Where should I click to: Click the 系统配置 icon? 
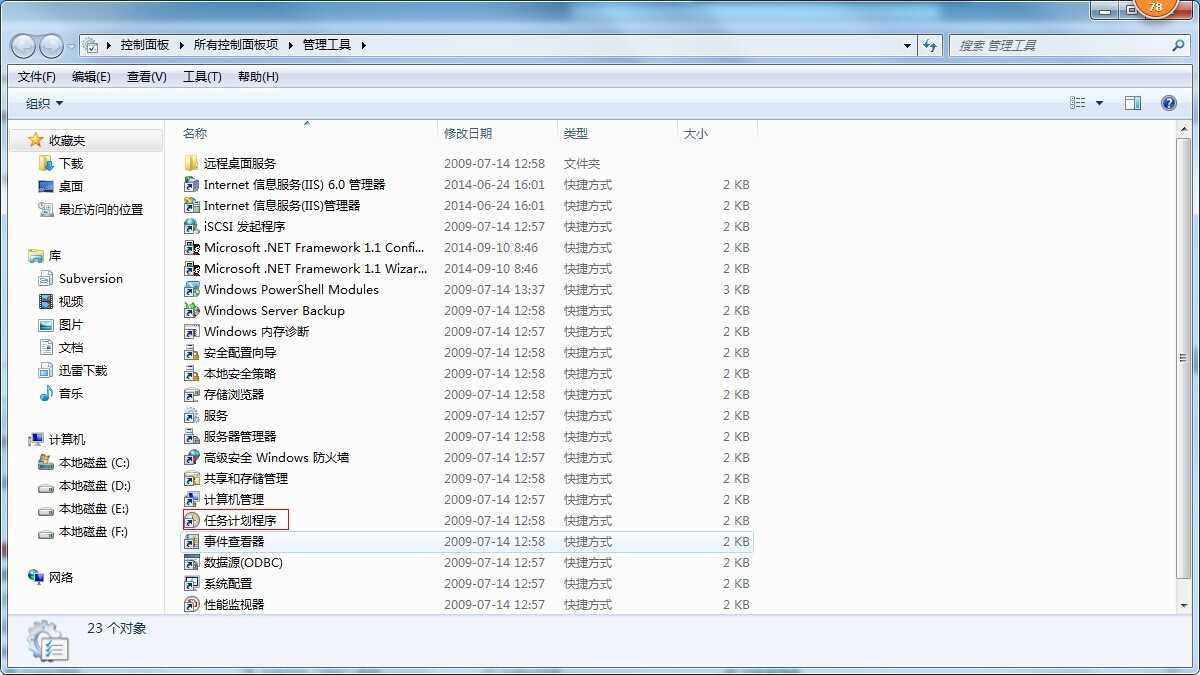(x=192, y=583)
